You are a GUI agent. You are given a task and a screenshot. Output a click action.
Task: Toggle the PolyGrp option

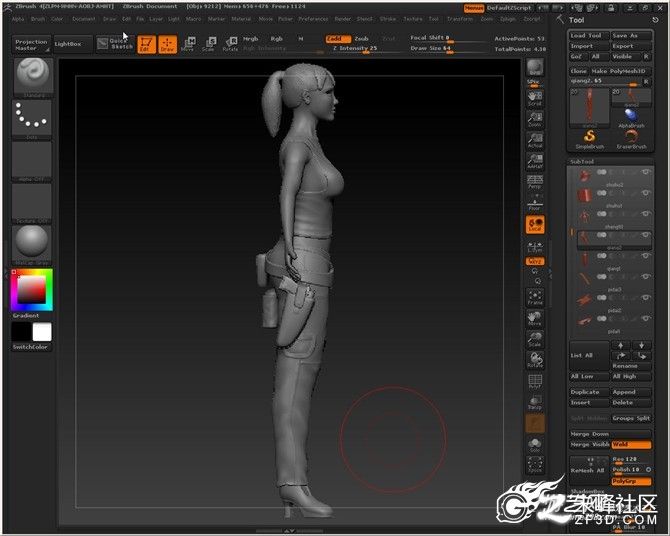tap(631, 481)
